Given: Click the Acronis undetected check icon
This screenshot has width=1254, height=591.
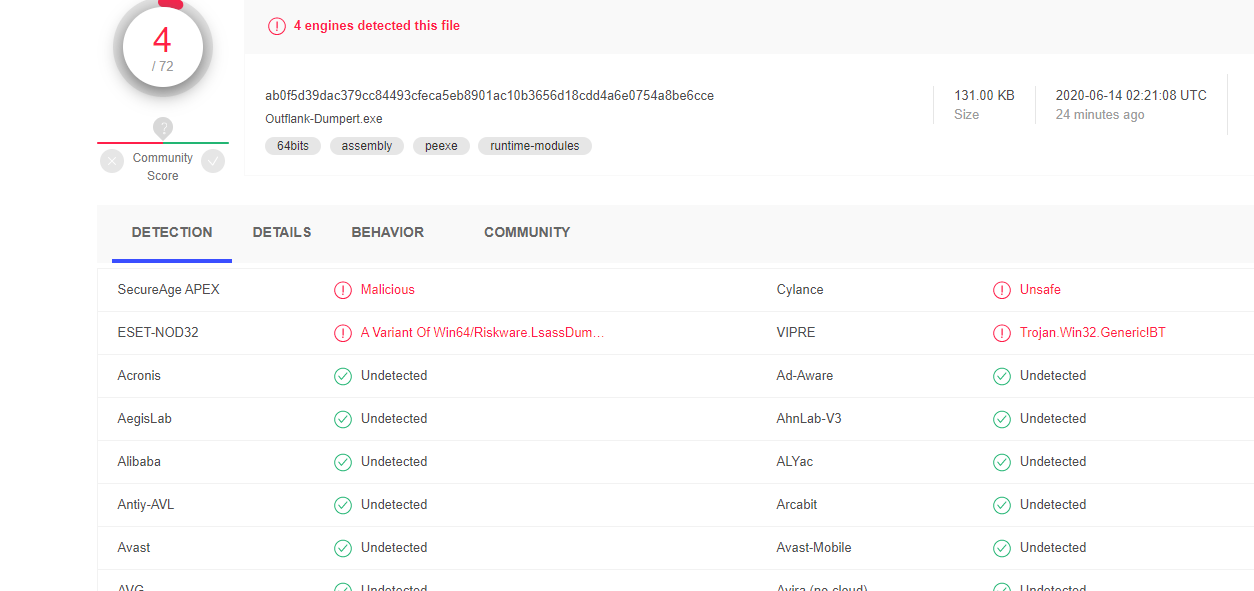Looking at the screenshot, I should 343,376.
